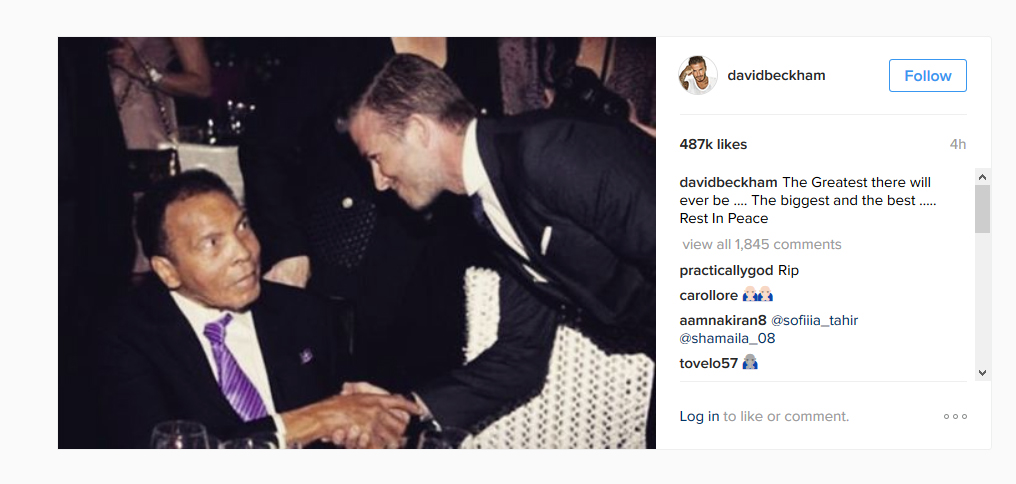
Task: Click the handshake post photo
Action: tap(357, 243)
